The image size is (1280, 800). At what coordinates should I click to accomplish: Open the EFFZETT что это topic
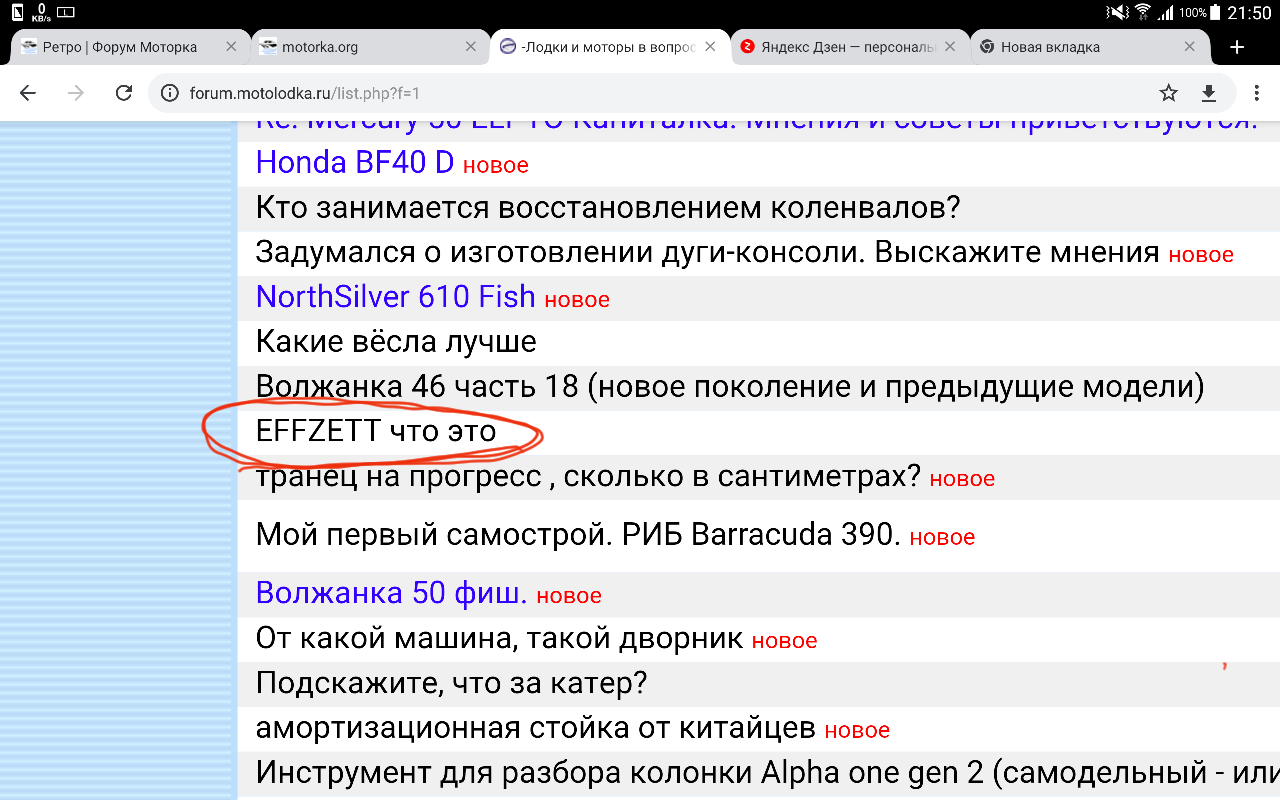[x=376, y=431]
